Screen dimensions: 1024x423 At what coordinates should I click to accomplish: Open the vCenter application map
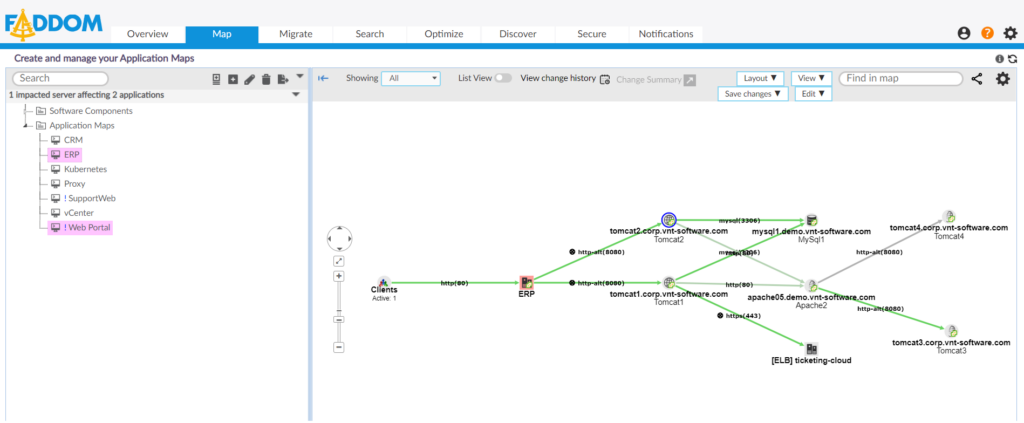[79, 213]
